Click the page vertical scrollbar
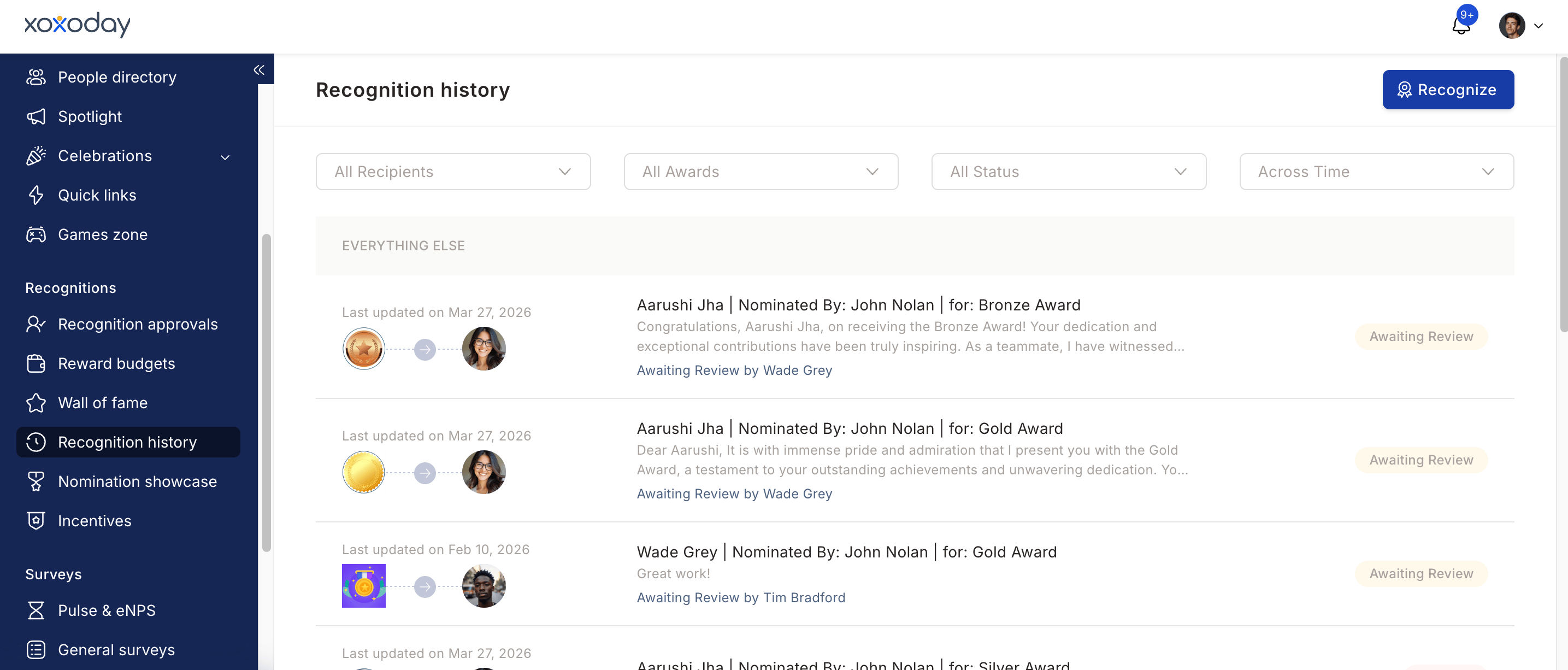Viewport: 1568px width, 670px height. click(1563, 195)
